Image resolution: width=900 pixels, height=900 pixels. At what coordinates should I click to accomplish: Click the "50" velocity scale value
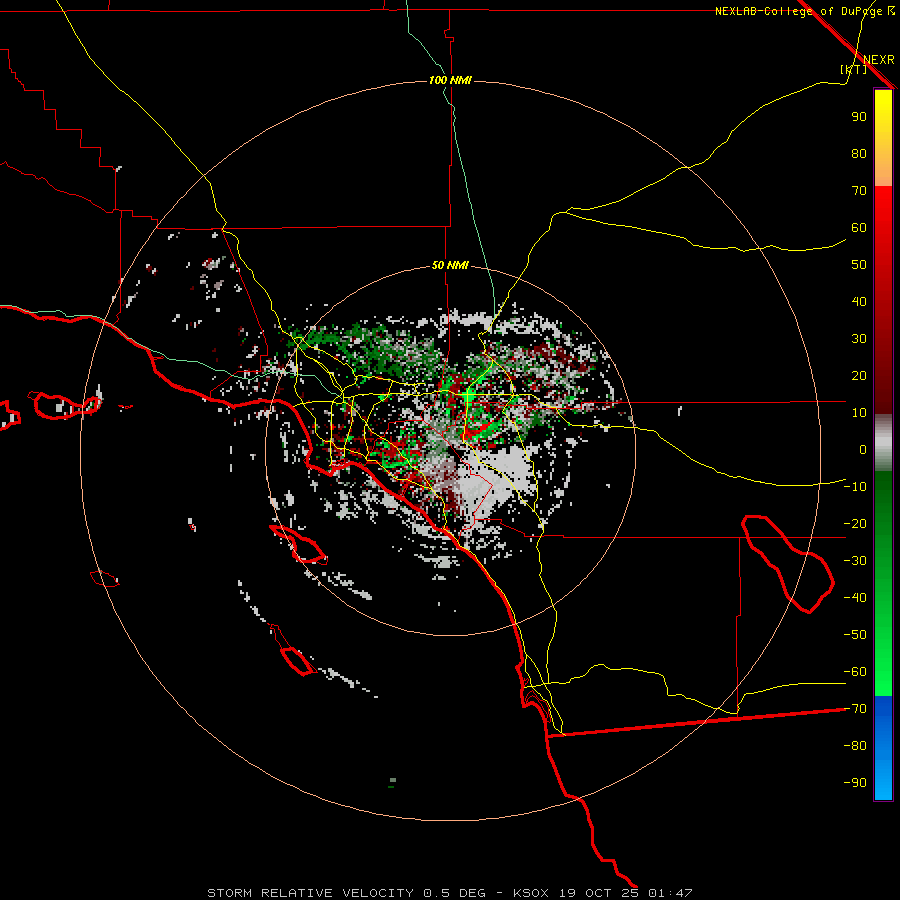(x=859, y=265)
